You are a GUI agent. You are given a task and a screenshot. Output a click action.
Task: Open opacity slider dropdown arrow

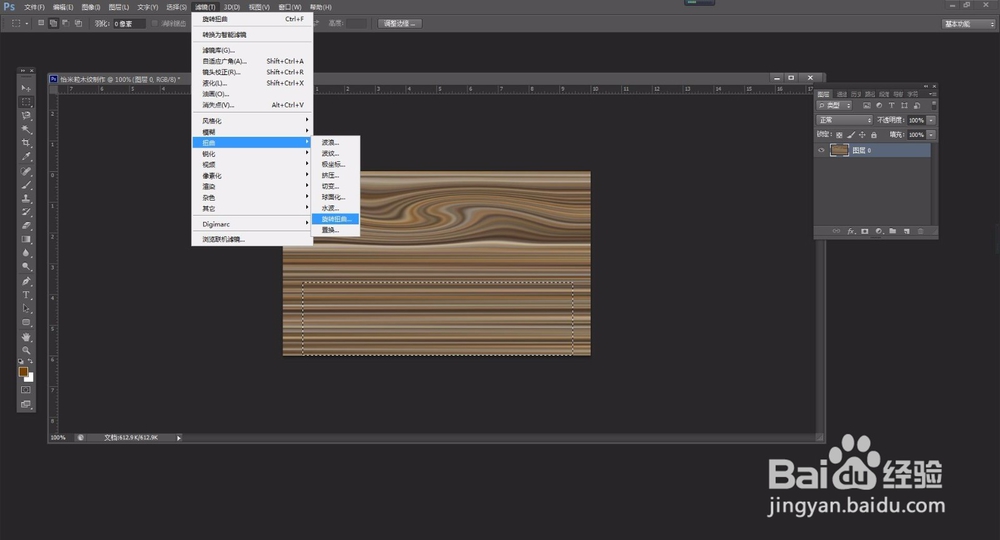[x=931, y=120]
